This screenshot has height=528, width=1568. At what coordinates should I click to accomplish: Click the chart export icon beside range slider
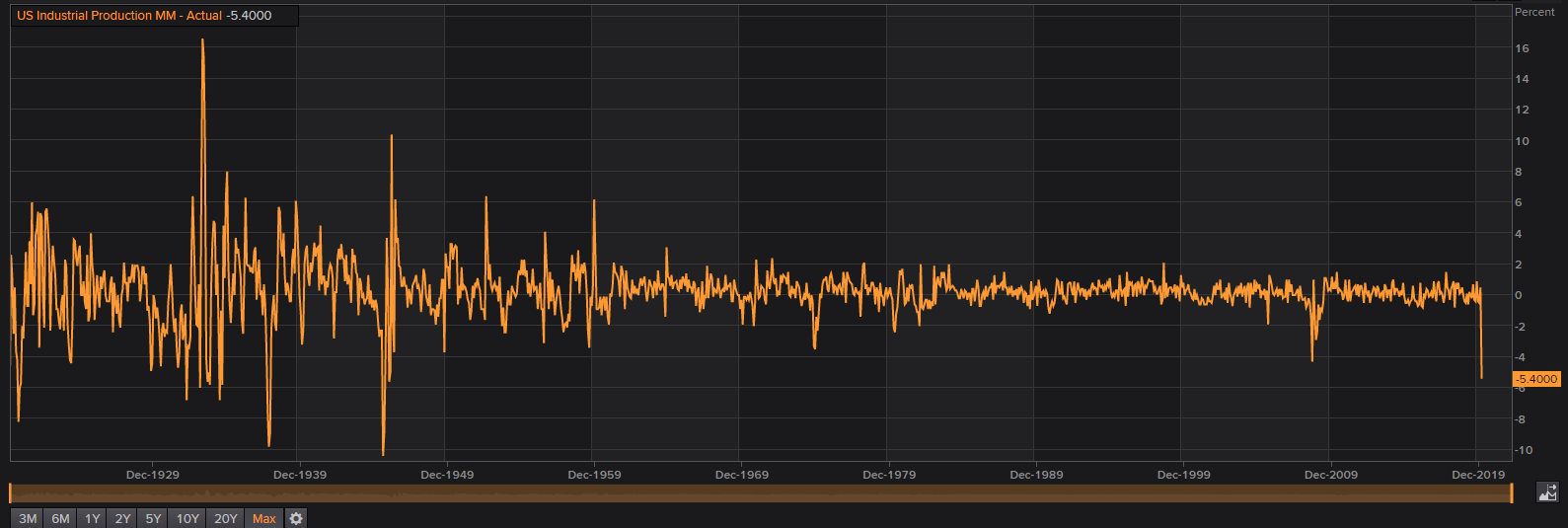(1547, 491)
